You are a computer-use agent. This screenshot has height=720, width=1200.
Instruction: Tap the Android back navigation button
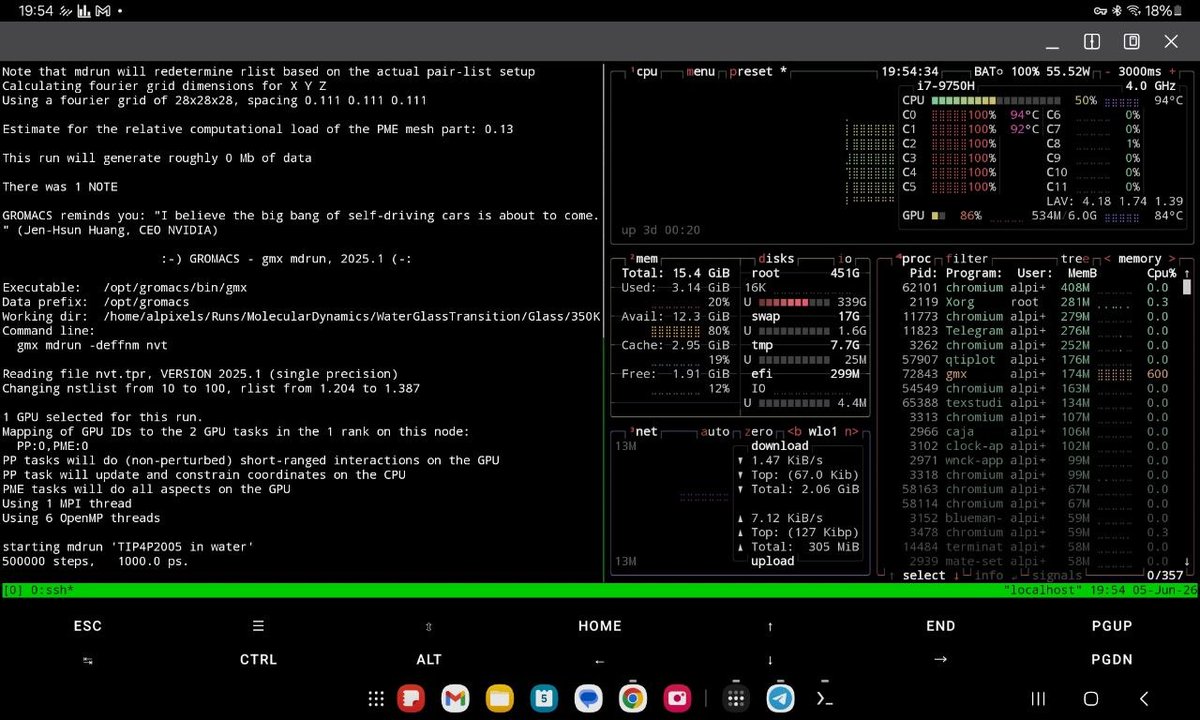(x=1144, y=699)
